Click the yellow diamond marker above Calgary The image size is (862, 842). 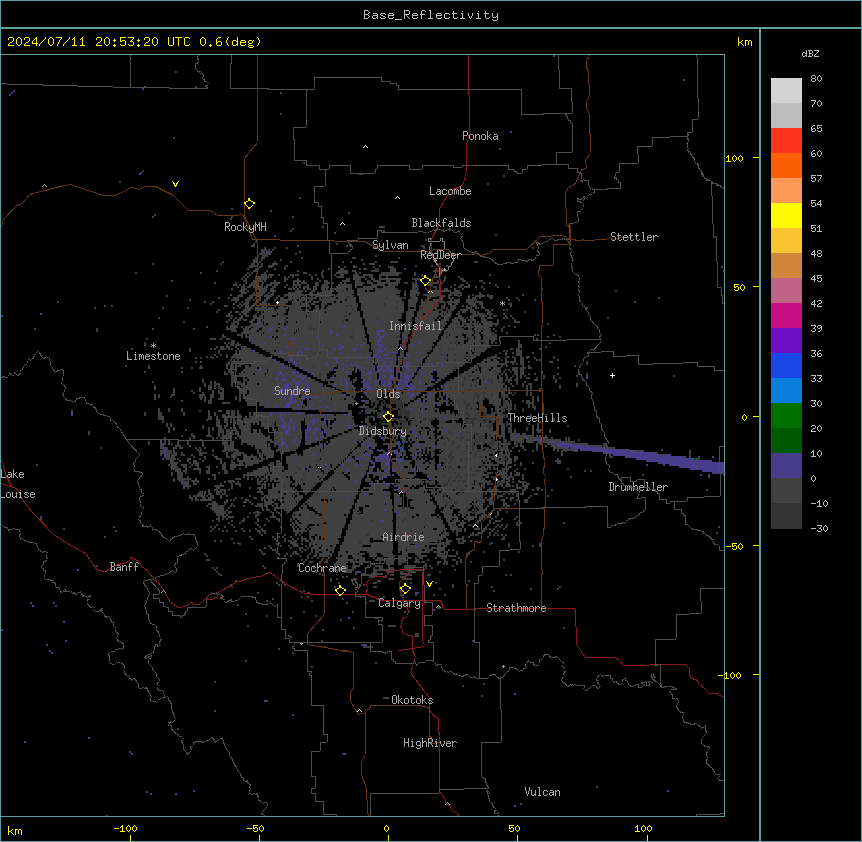[x=405, y=589]
